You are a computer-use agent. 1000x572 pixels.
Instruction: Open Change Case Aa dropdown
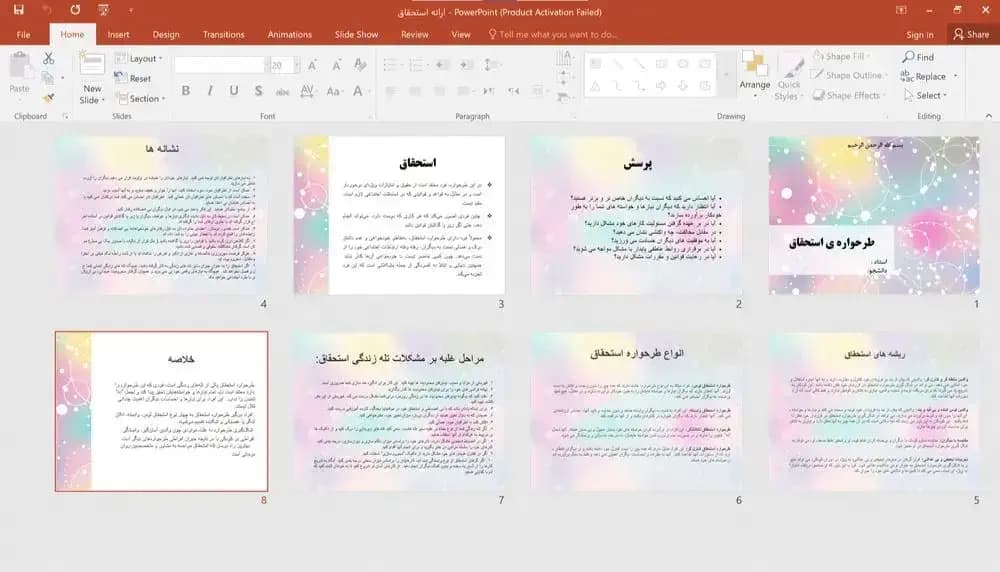[x=334, y=91]
